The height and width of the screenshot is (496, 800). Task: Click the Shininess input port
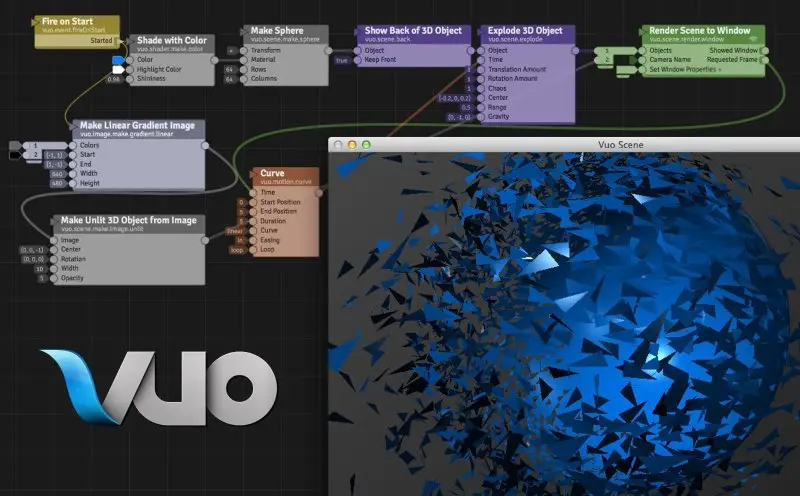tap(130, 79)
